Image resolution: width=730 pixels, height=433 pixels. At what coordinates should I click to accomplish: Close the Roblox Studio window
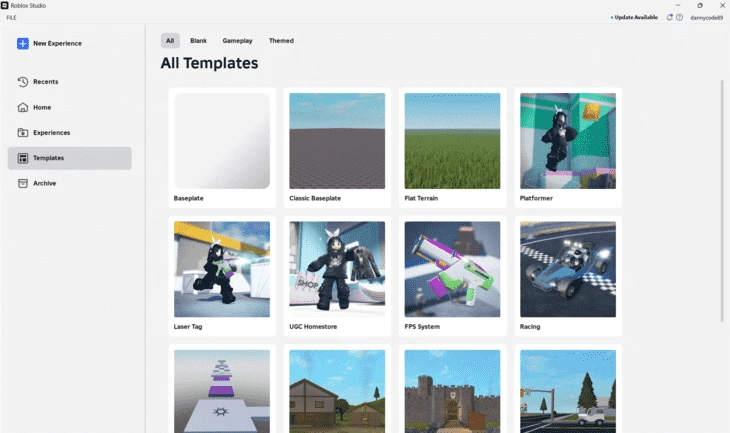tap(723, 6)
